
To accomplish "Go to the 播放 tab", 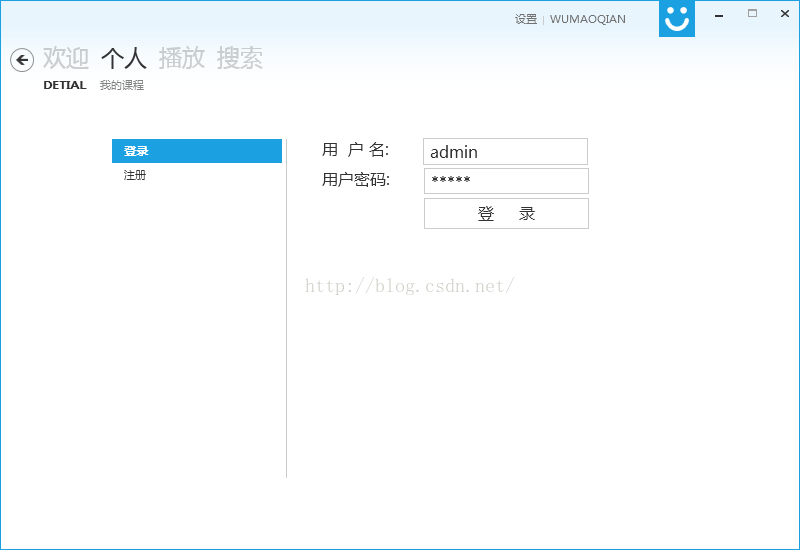I will (x=182, y=58).
